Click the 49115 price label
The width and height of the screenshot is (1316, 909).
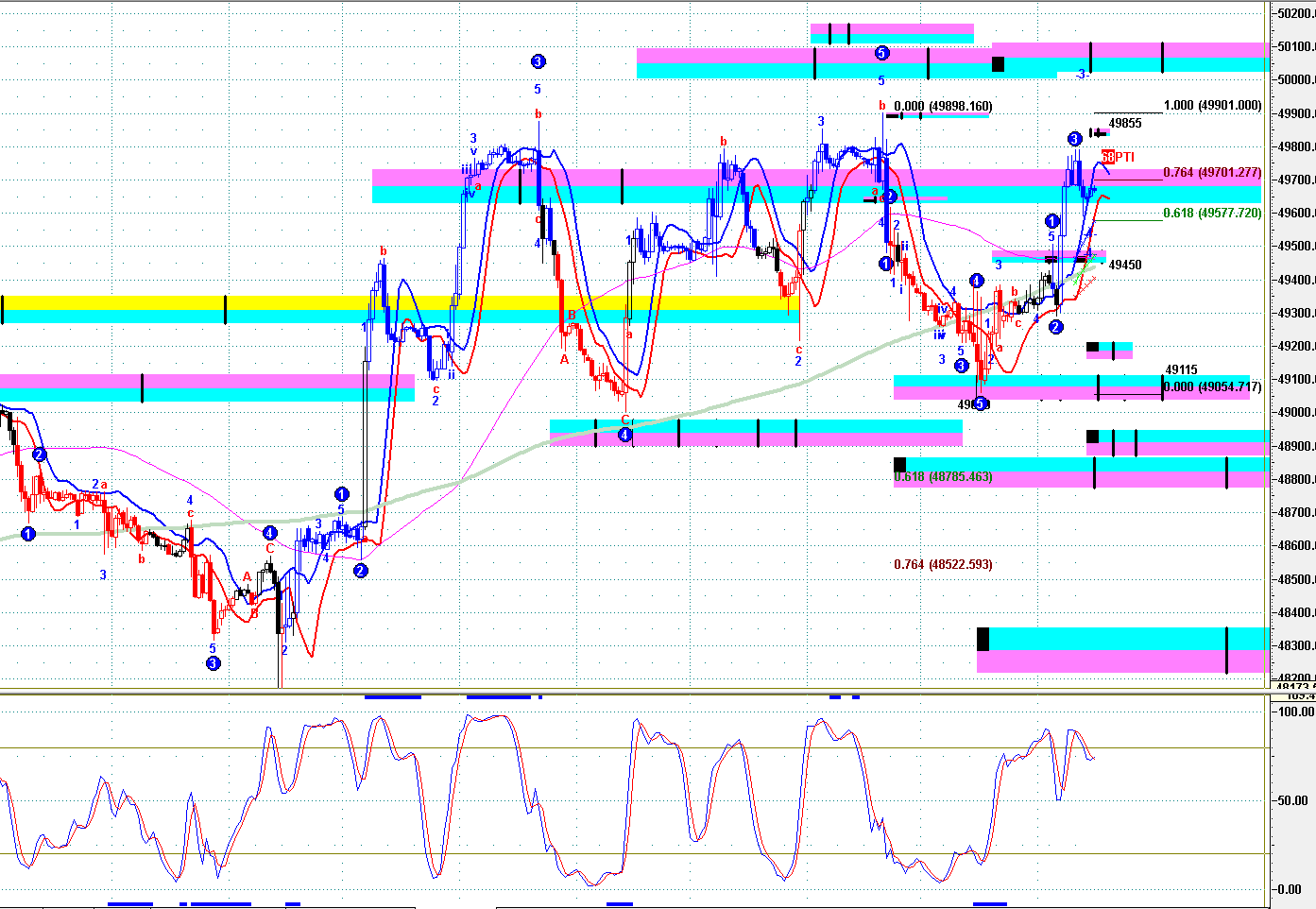click(1181, 370)
